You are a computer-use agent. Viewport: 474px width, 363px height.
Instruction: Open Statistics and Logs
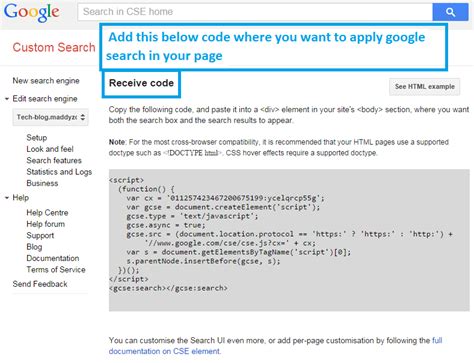59,172
